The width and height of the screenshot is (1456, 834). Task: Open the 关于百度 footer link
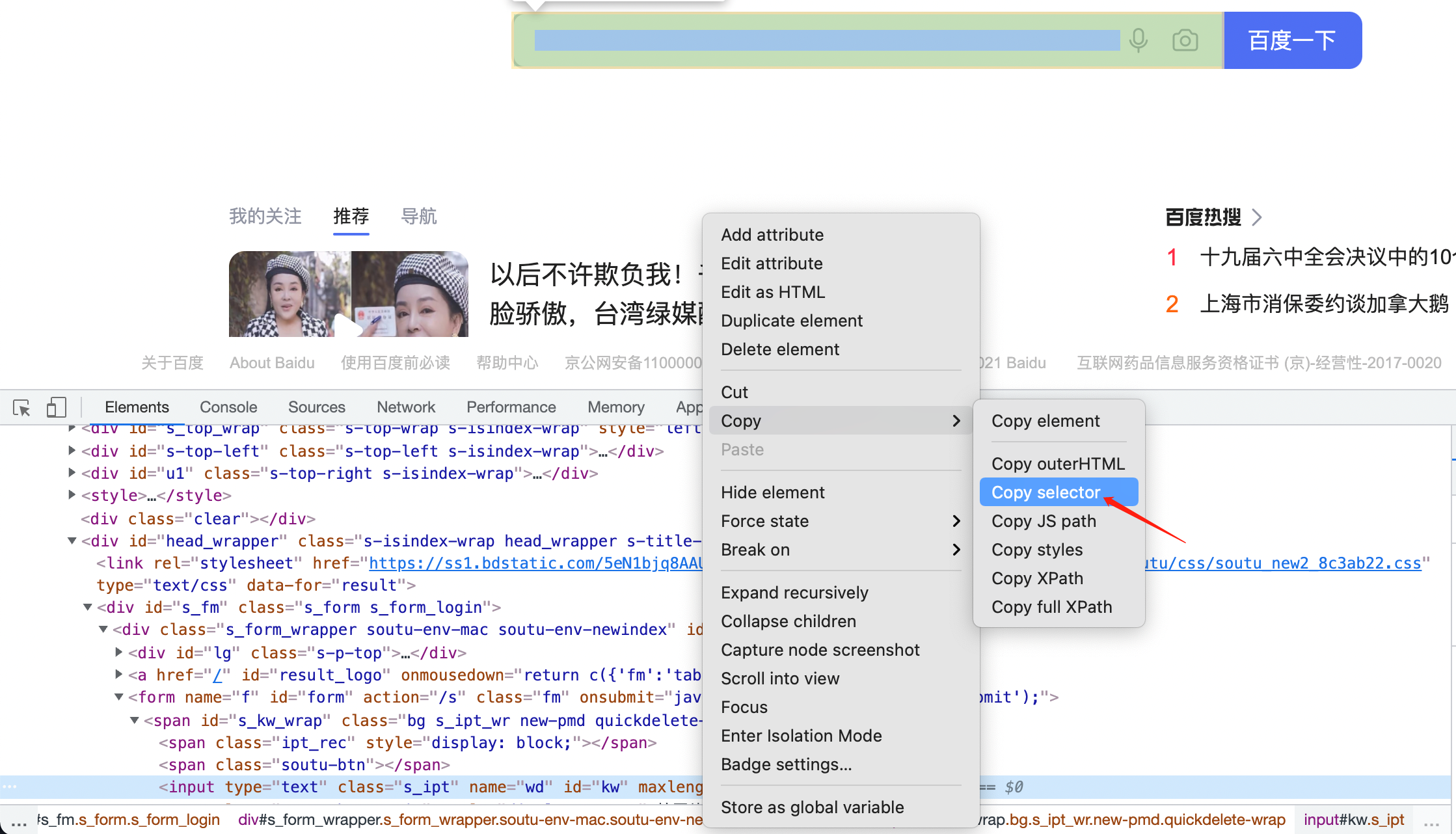click(172, 363)
